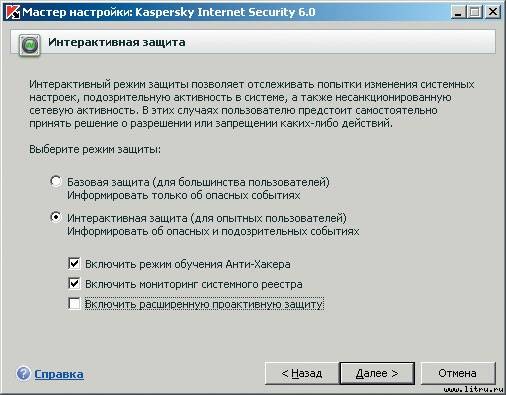This screenshot has width=506, height=395.
Task: Open the Справка help link
Action: click(59, 374)
